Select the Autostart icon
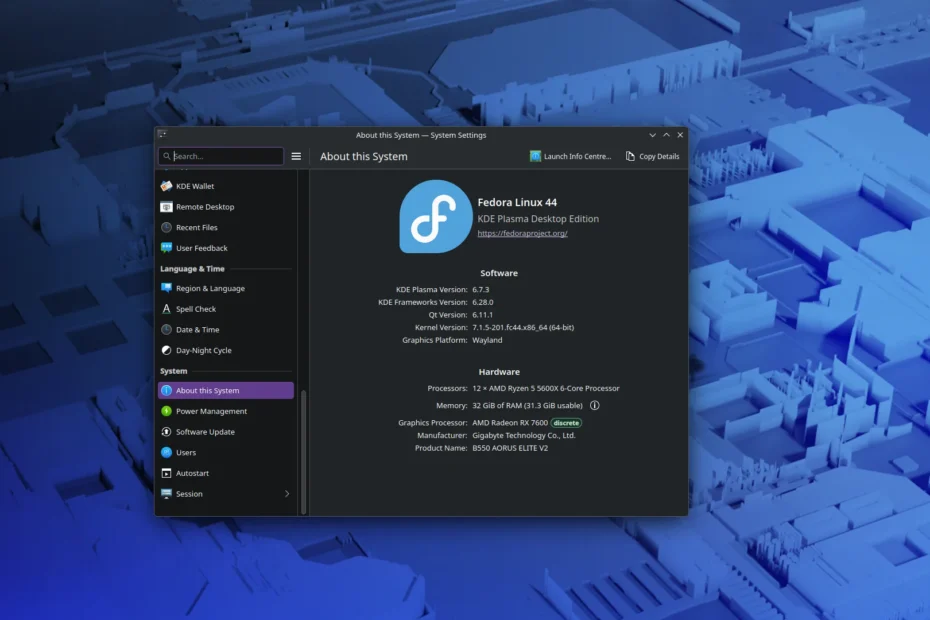This screenshot has width=930, height=620. pyautogui.click(x=166, y=473)
